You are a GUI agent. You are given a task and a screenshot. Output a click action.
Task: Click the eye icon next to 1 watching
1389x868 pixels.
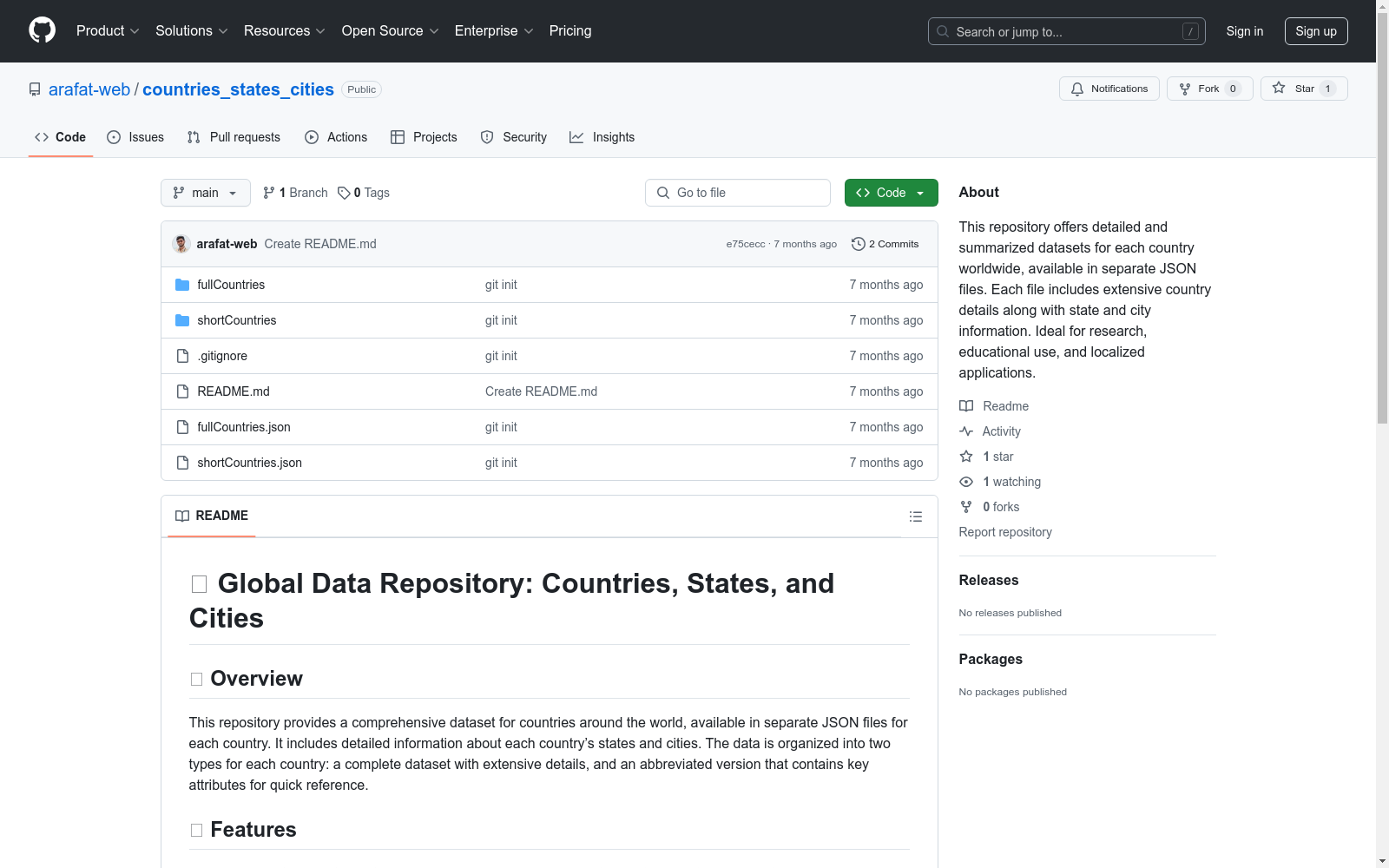pos(966,482)
